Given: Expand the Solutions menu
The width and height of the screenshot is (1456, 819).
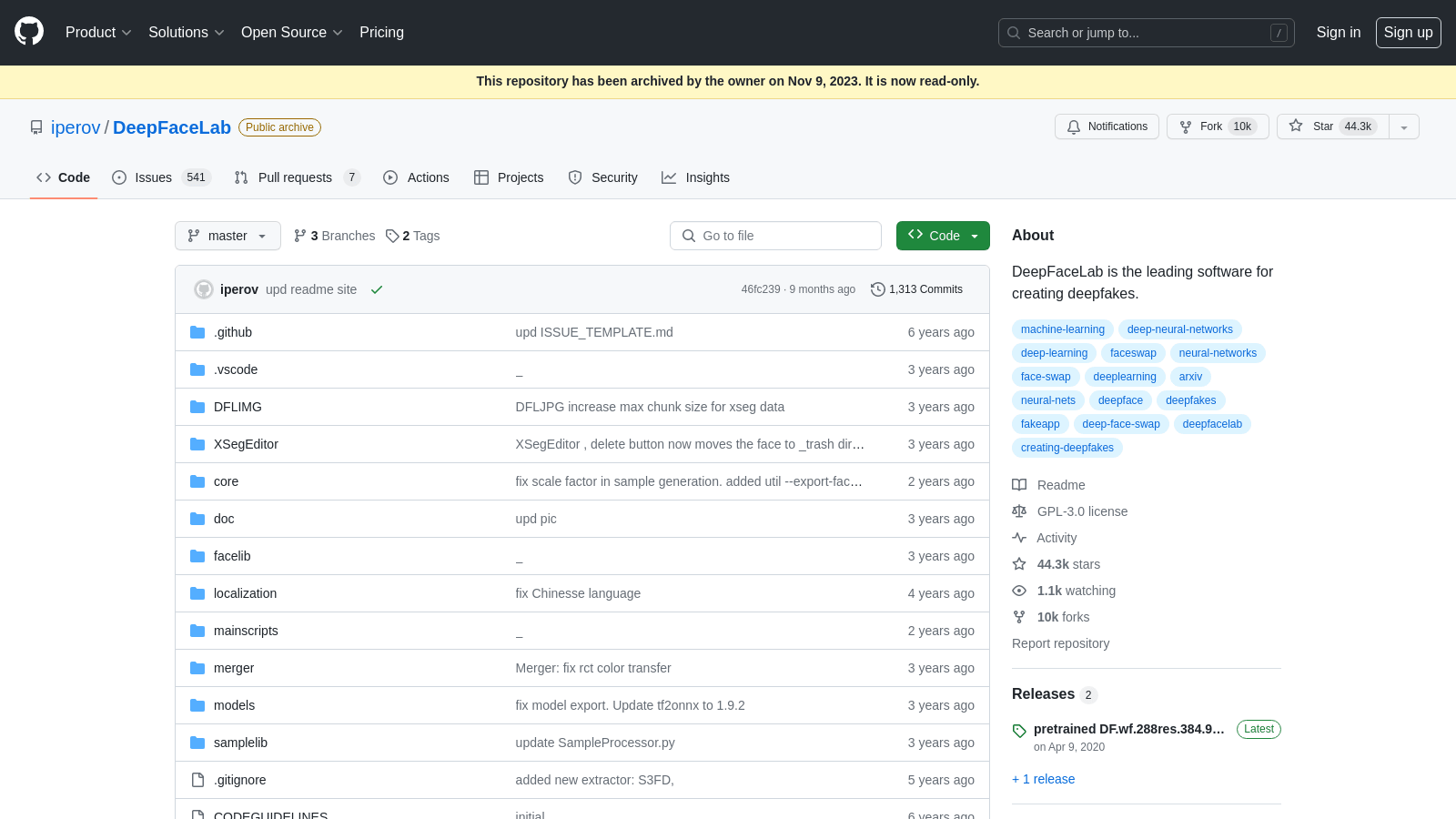Looking at the screenshot, I should point(186,33).
